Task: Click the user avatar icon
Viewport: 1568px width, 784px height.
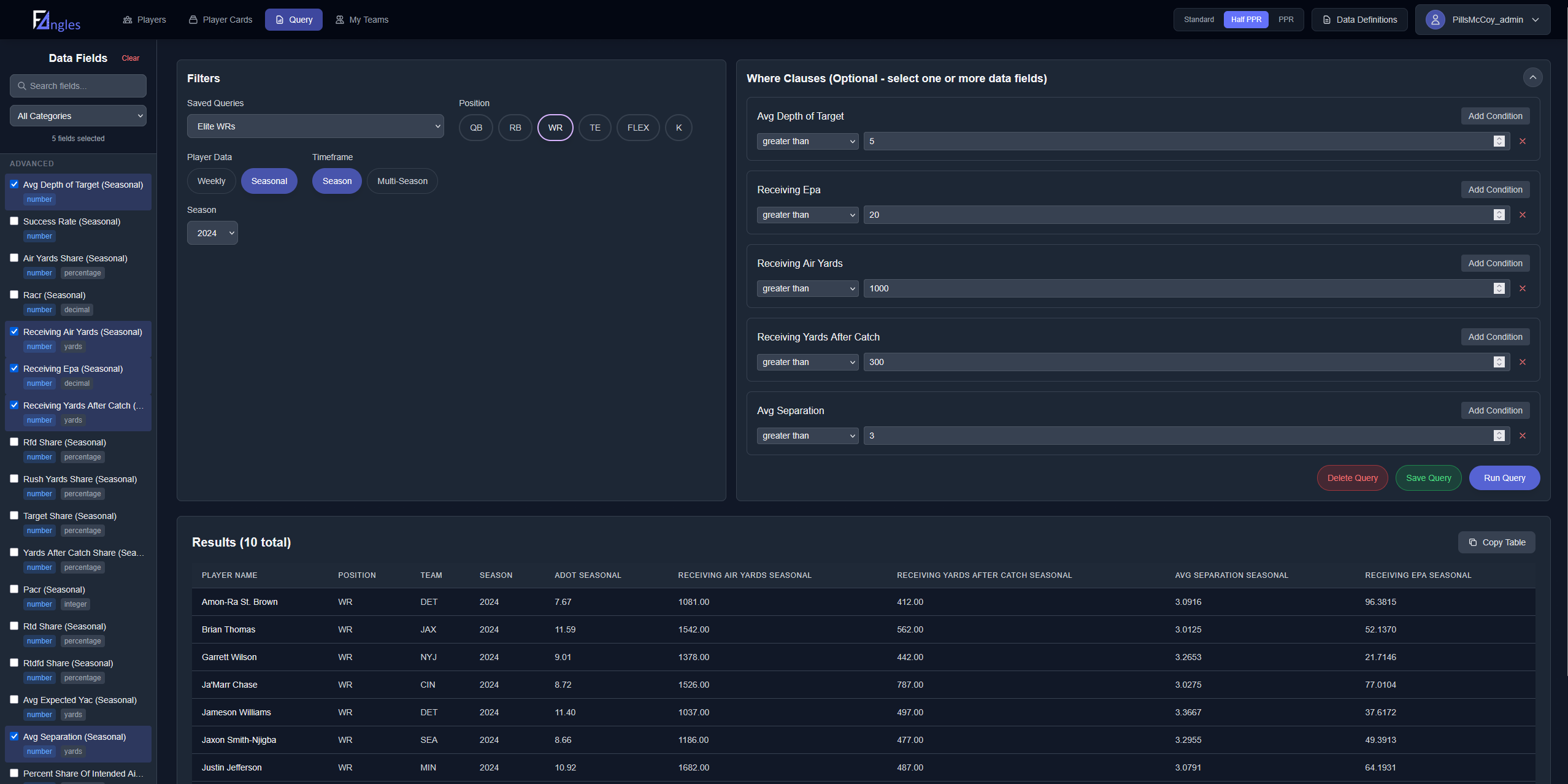Action: tap(1435, 20)
